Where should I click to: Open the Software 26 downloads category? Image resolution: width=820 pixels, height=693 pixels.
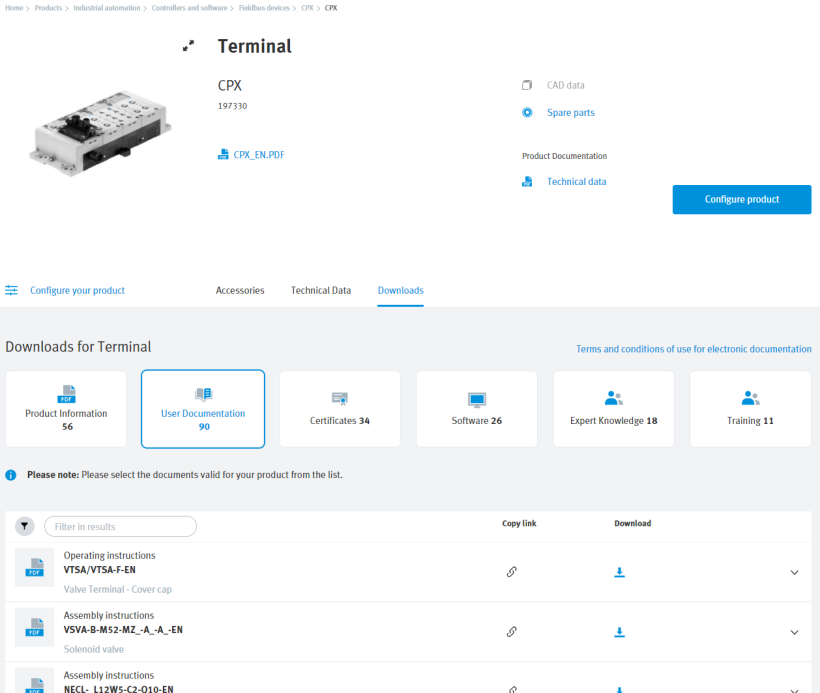(477, 409)
